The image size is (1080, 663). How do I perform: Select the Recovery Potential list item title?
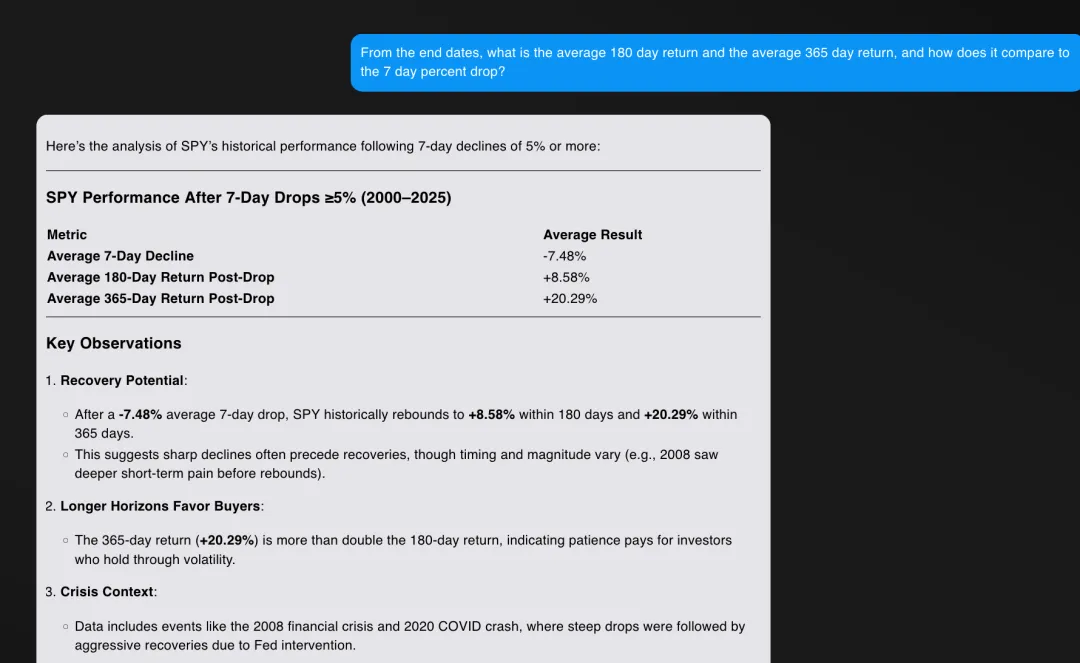pyautogui.click(x=122, y=380)
